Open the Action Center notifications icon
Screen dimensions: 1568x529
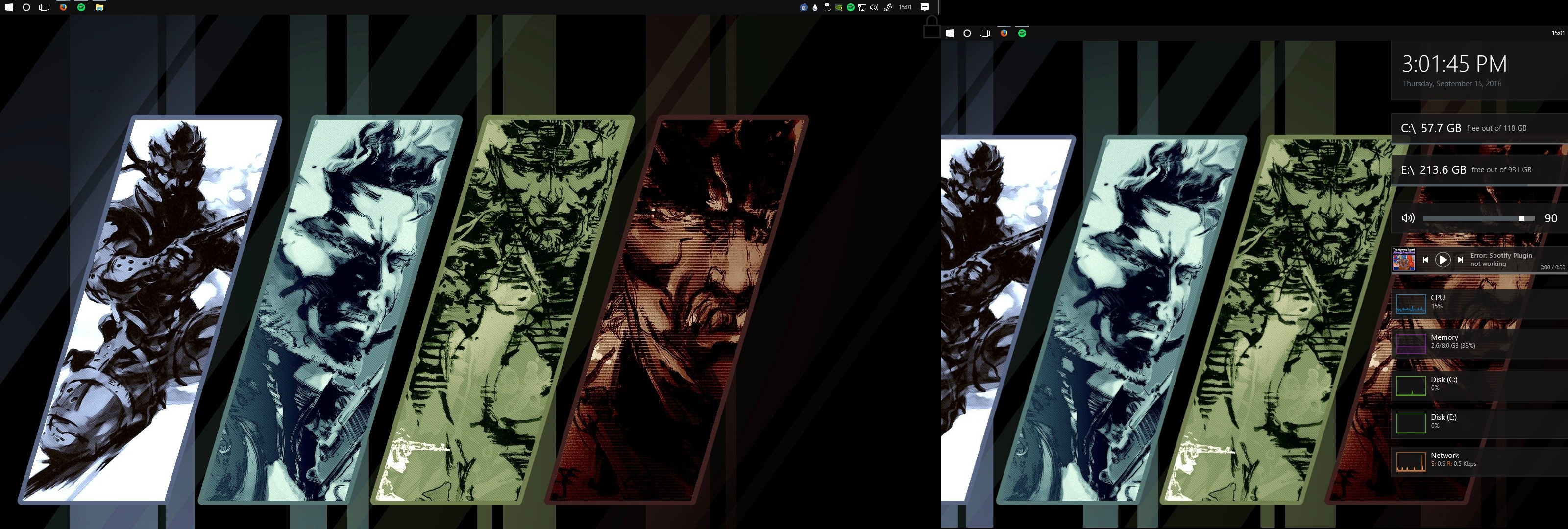(x=924, y=7)
